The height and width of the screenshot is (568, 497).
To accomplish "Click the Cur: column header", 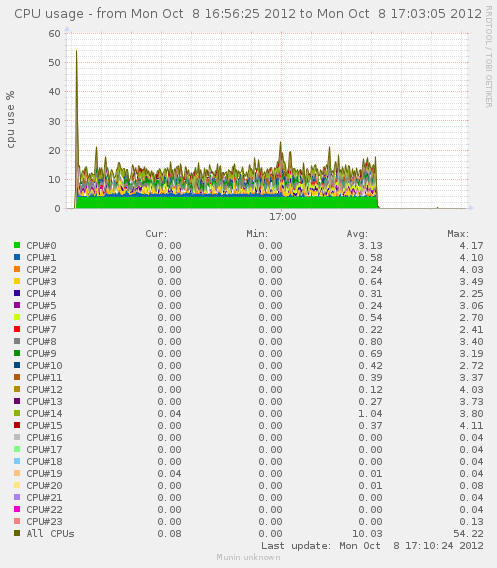I will (x=156, y=234).
